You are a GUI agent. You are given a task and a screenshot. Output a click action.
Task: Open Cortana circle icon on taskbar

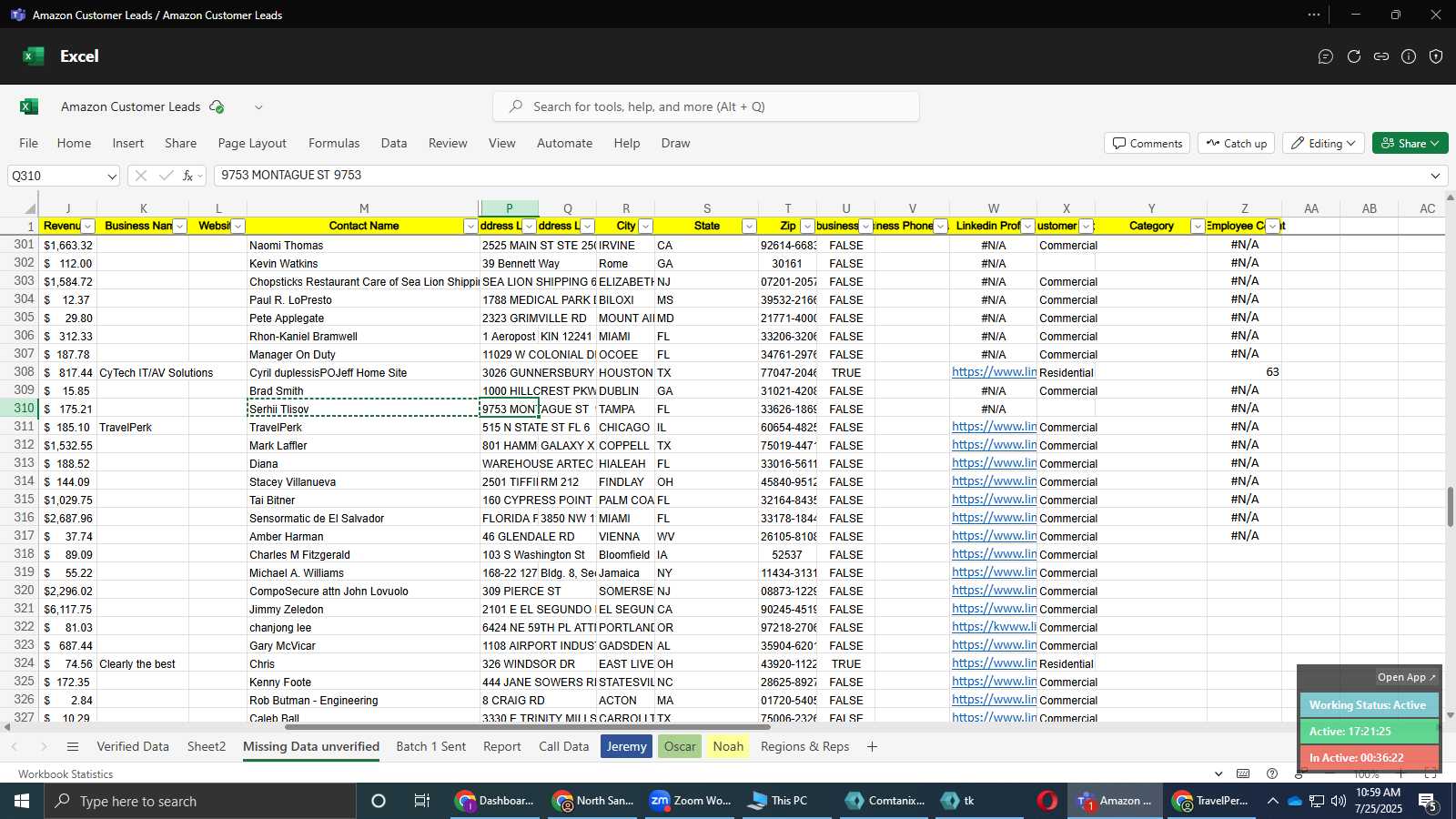point(379,801)
